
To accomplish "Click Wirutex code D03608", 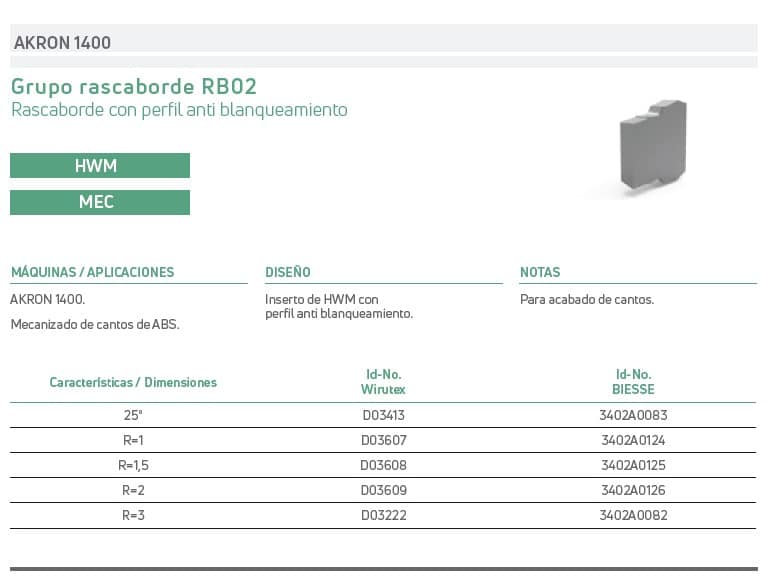I will [384, 465].
